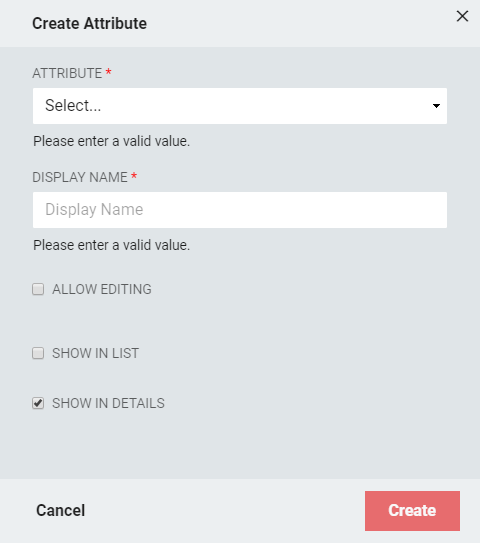Click the SHOW IN DETAILS label text
Image resolution: width=480 pixels, height=543 pixels.
tap(108, 403)
